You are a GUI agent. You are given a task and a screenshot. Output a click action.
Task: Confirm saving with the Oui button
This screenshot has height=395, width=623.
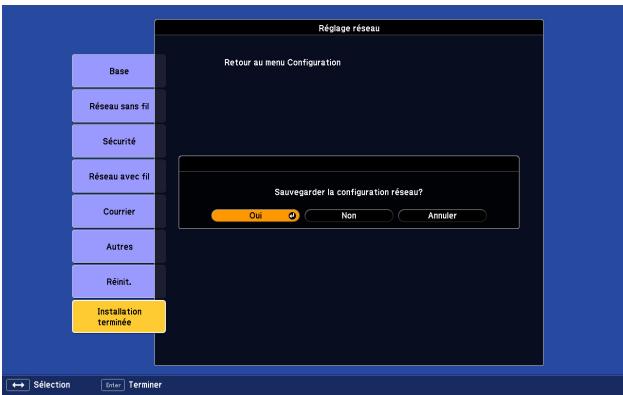pyautogui.click(x=255, y=215)
